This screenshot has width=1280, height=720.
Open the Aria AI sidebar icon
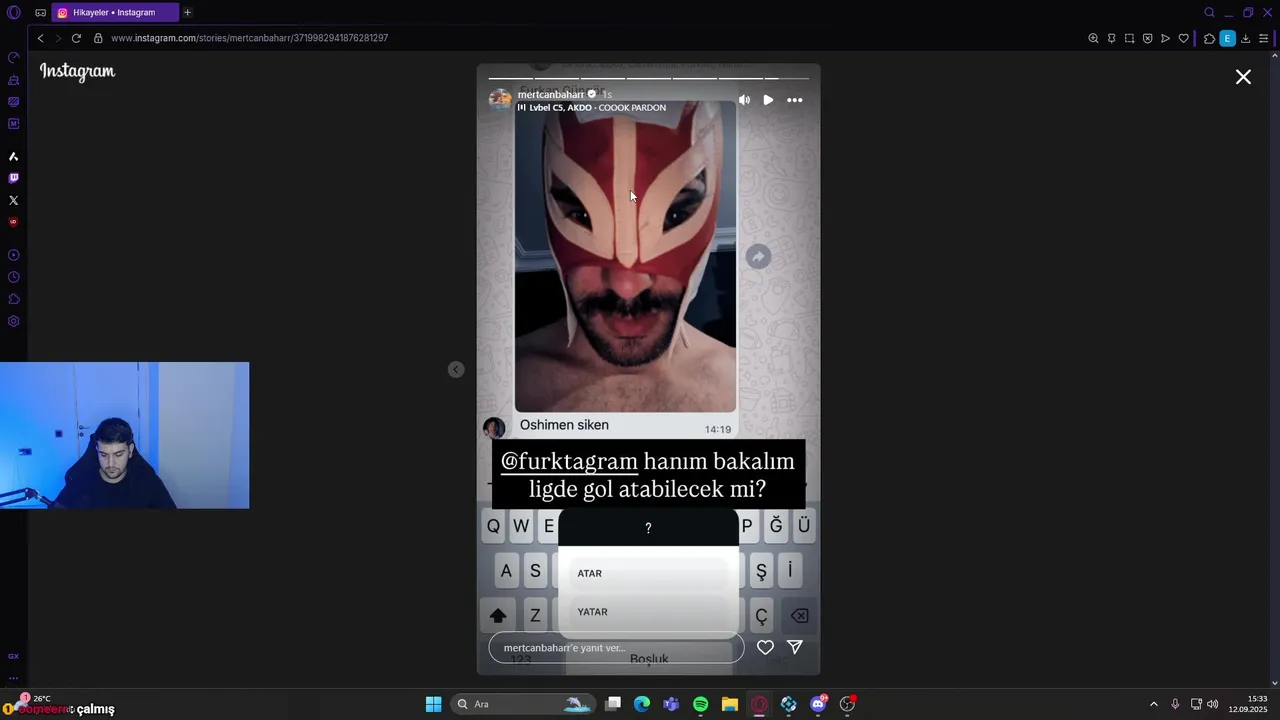[x=13, y=157]
